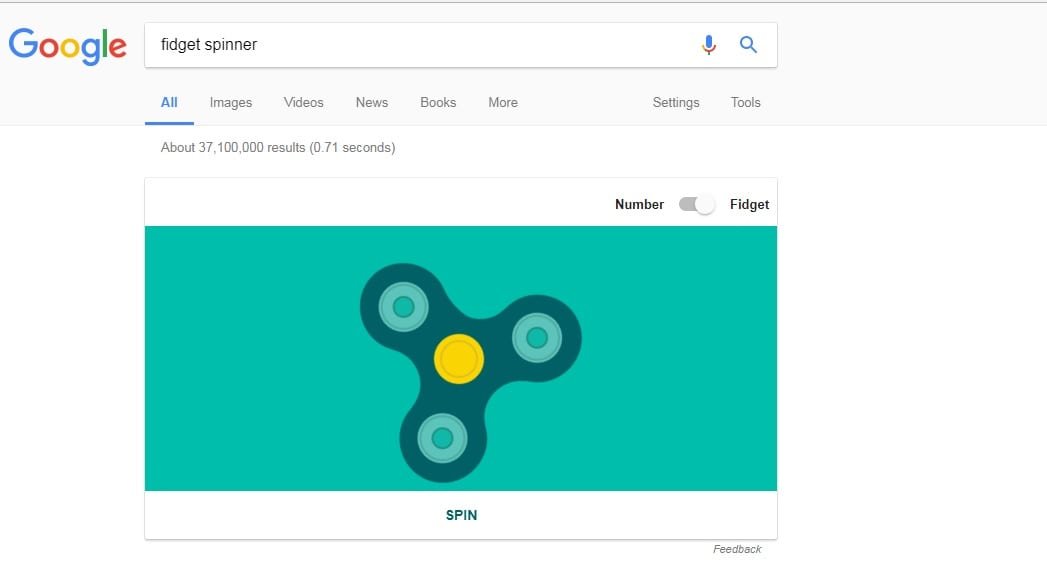Click the Google logo
Screen dimensions: 1047x571
coord(67,45)
